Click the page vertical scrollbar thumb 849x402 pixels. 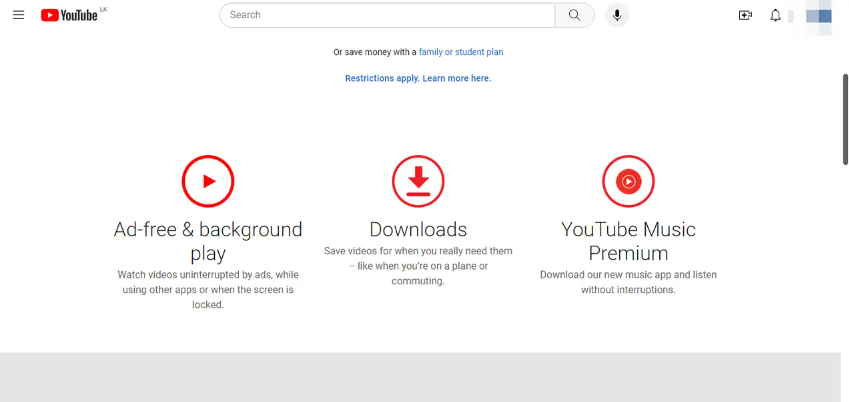[x=845, y=119]
